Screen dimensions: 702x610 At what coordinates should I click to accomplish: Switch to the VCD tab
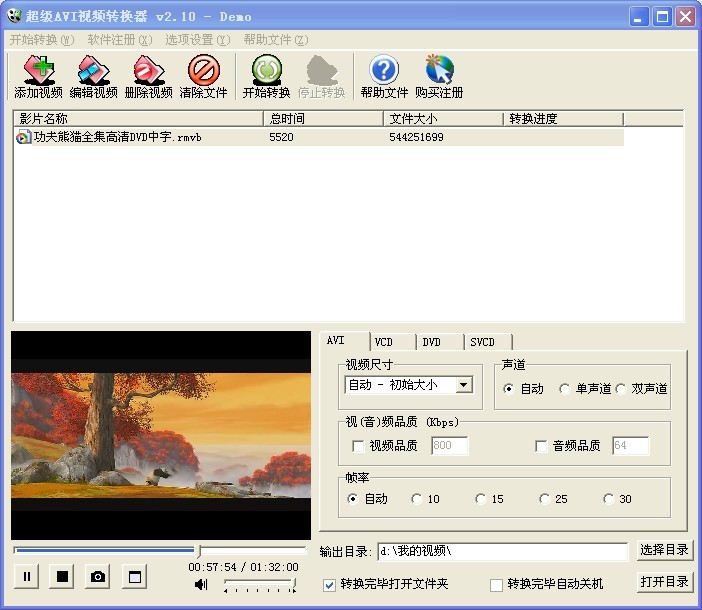393,342
